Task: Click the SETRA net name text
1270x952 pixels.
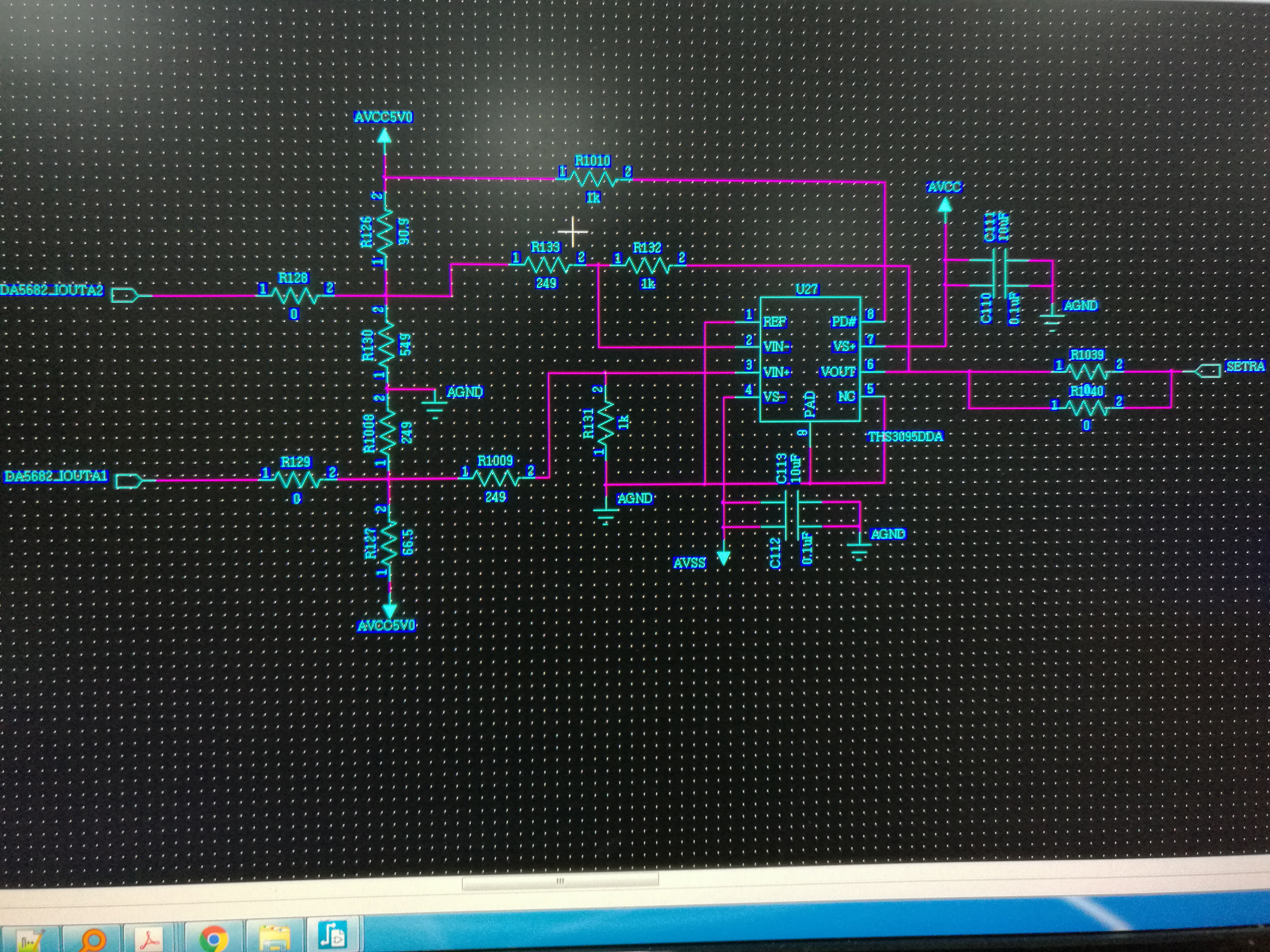Action: pos(1245,366)
